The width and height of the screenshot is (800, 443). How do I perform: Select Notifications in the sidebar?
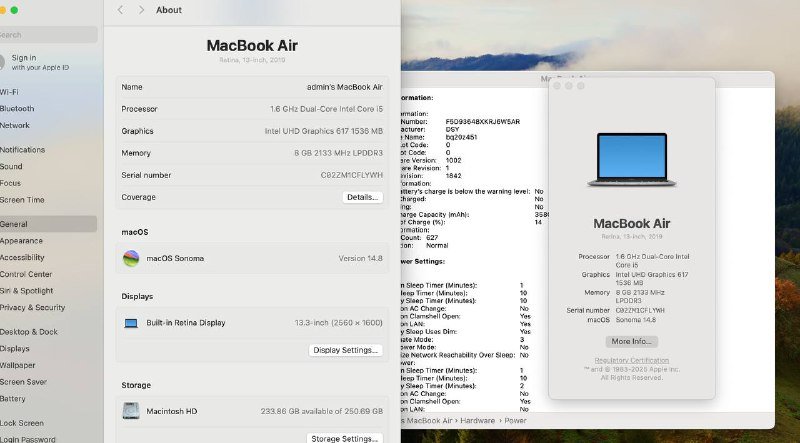22,150
